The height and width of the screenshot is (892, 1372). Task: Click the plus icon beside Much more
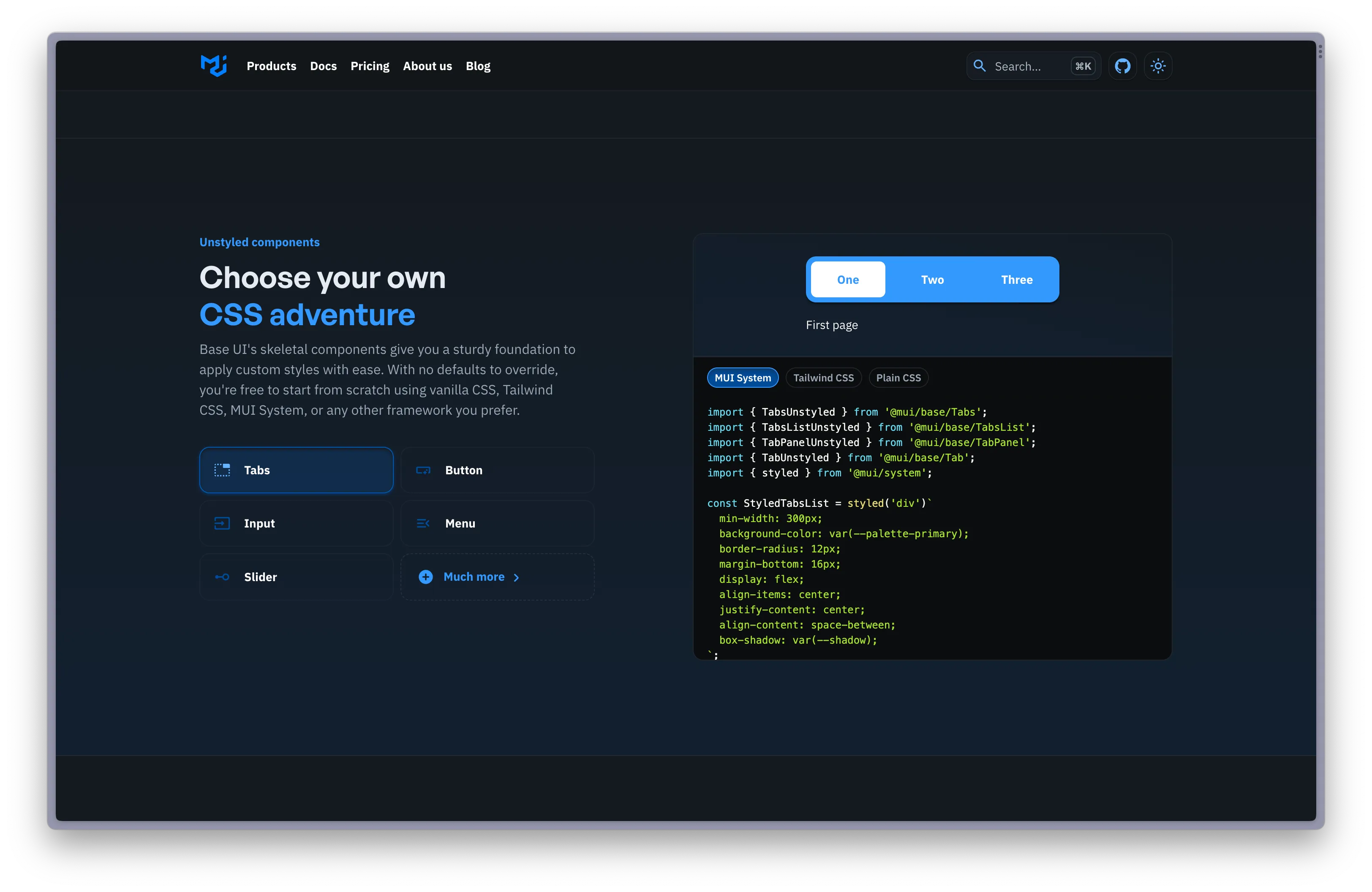click(425, 577)
